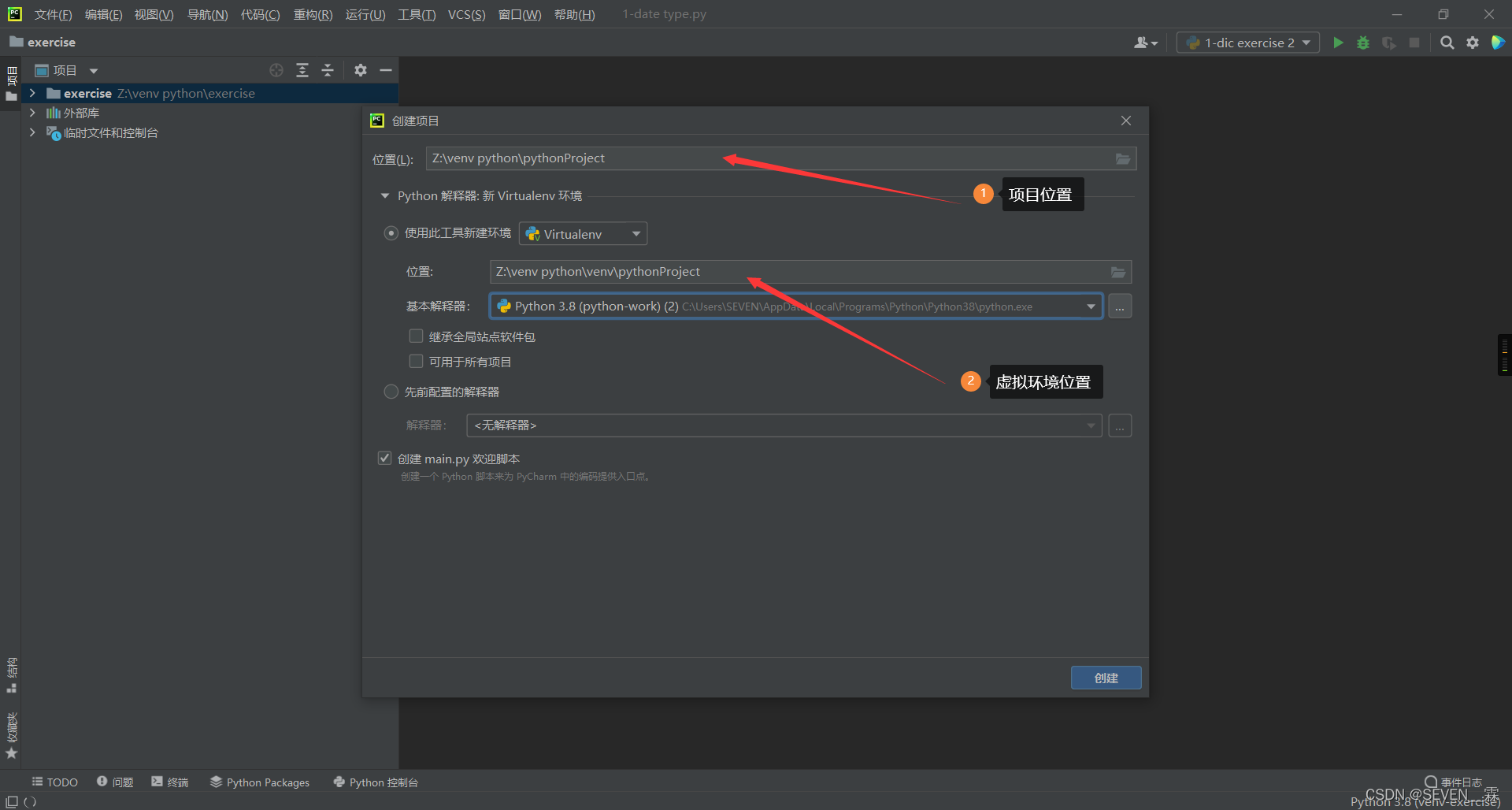Toggle tool window quick access icon bottom-left

point(12,801)
